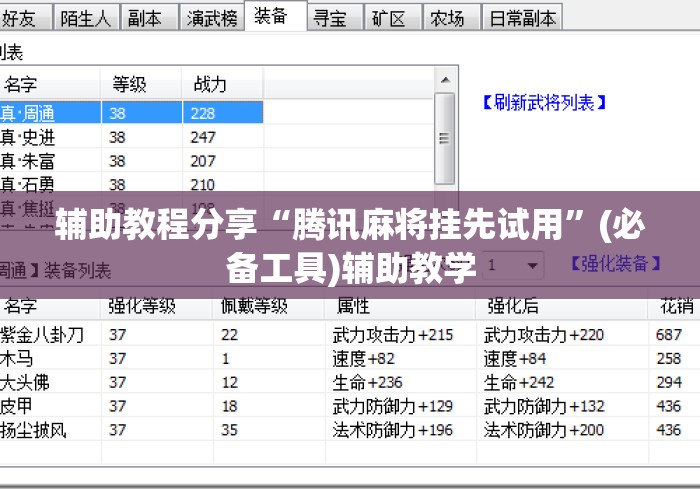
Task: Click the general list scrollbar thumb
Action: pos(445,138)
